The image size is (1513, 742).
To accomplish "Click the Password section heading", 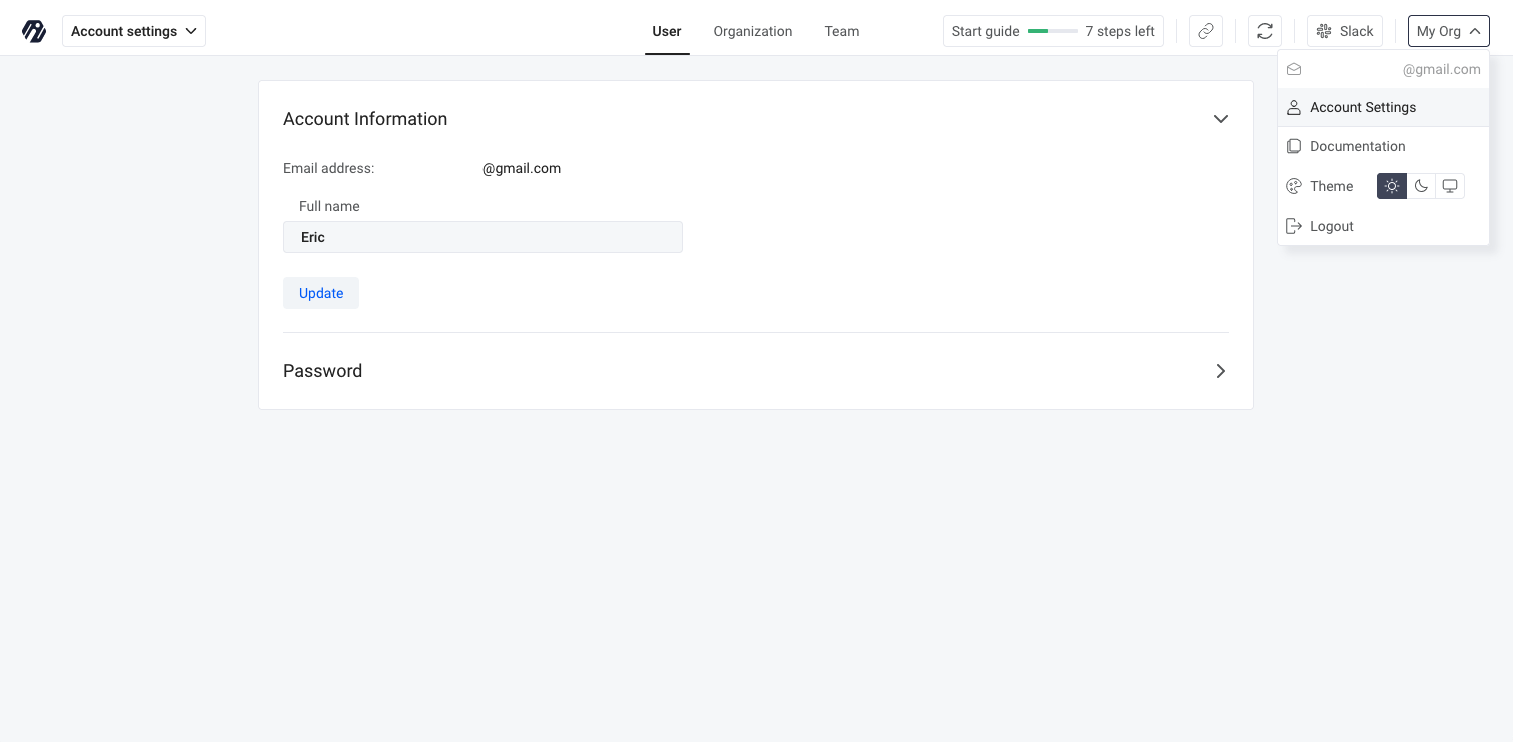I will (x=323, y=371).
